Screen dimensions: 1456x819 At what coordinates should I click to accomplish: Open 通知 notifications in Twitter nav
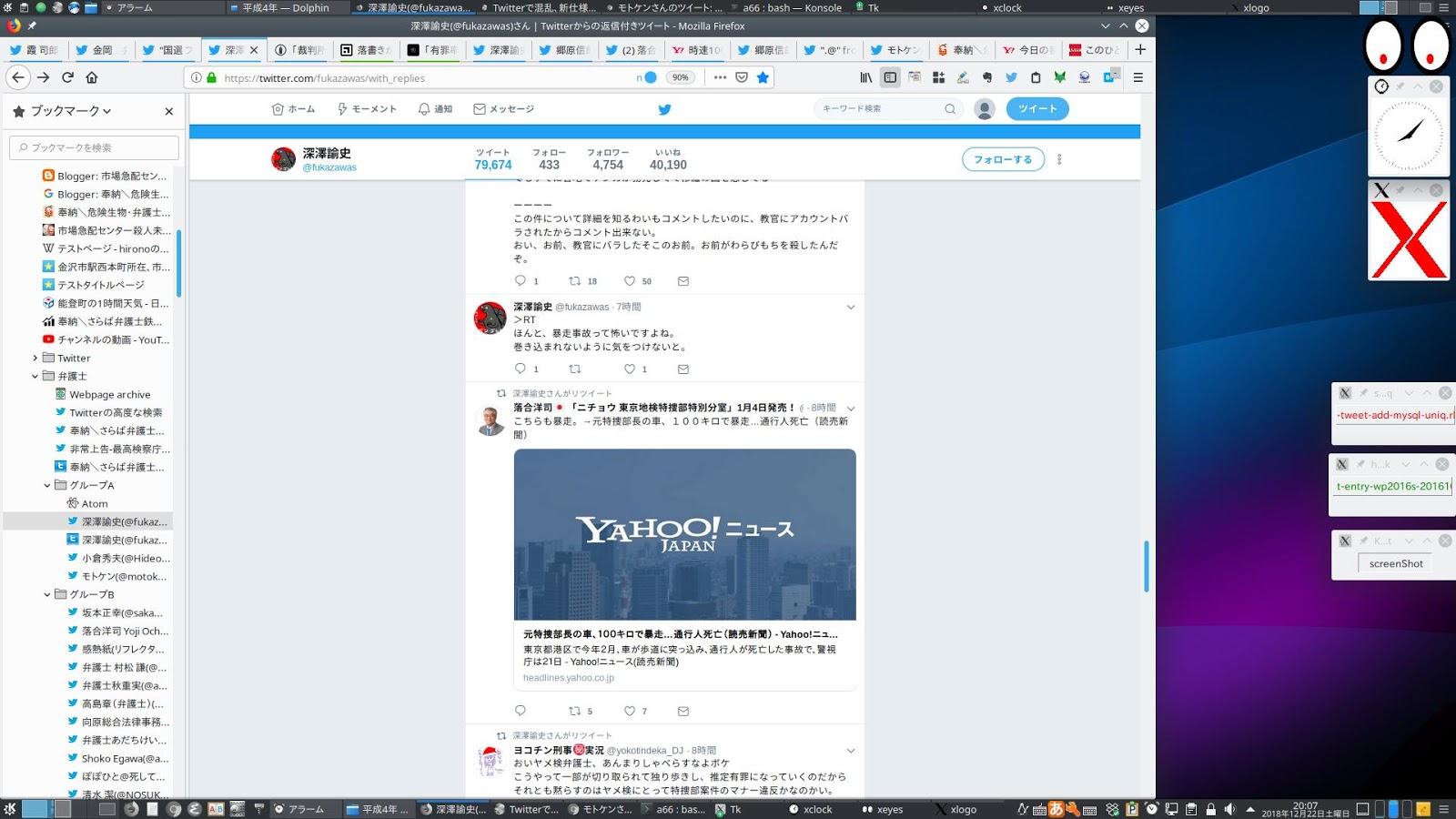(435, 109)
